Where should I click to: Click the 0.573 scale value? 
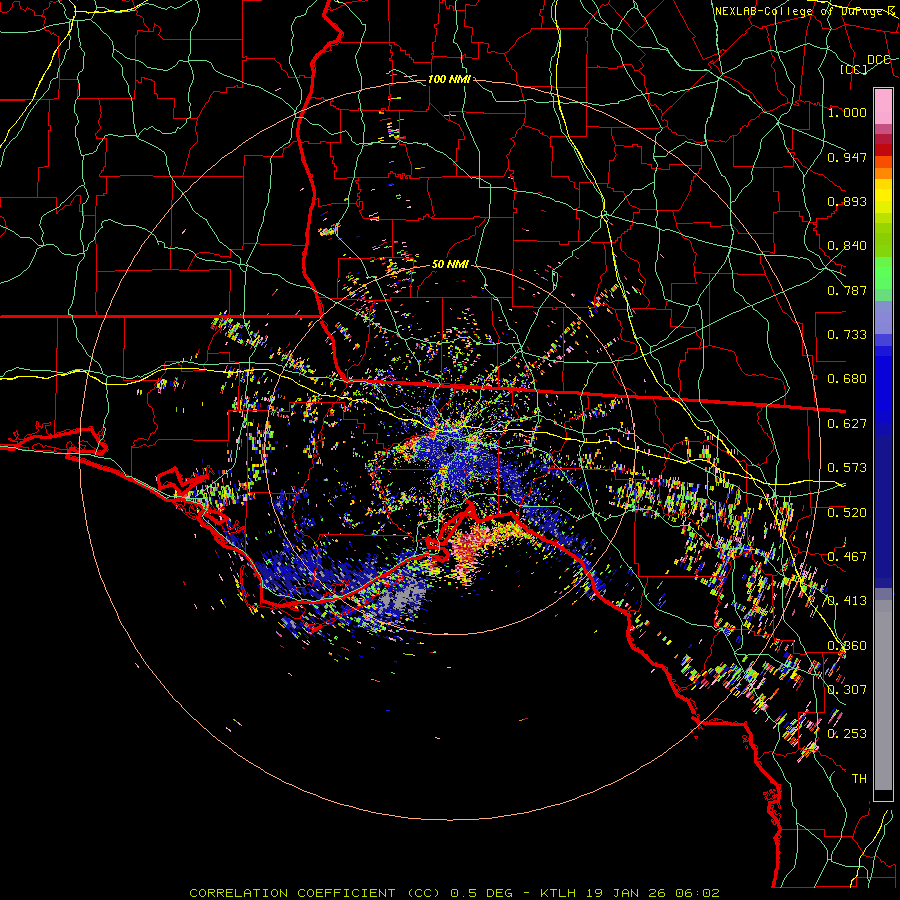click(x=847, y=468)
